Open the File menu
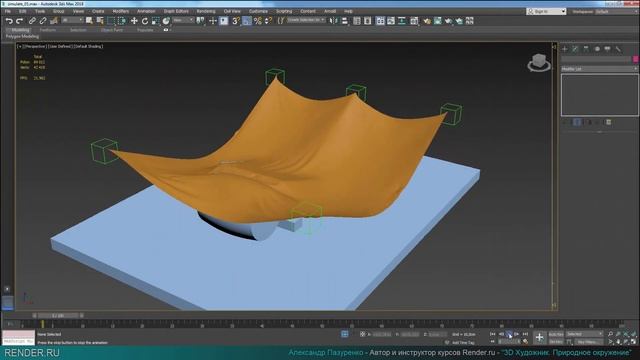Screen dimensions: 640x360 (x=8, y=11)
